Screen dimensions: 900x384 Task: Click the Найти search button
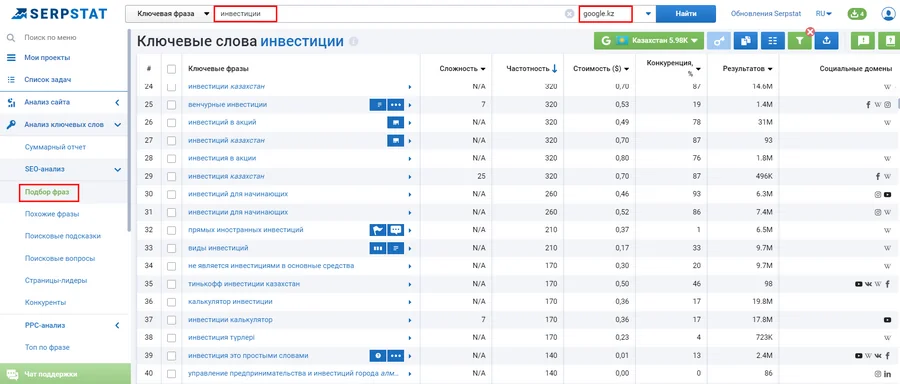tap(686, 14)
